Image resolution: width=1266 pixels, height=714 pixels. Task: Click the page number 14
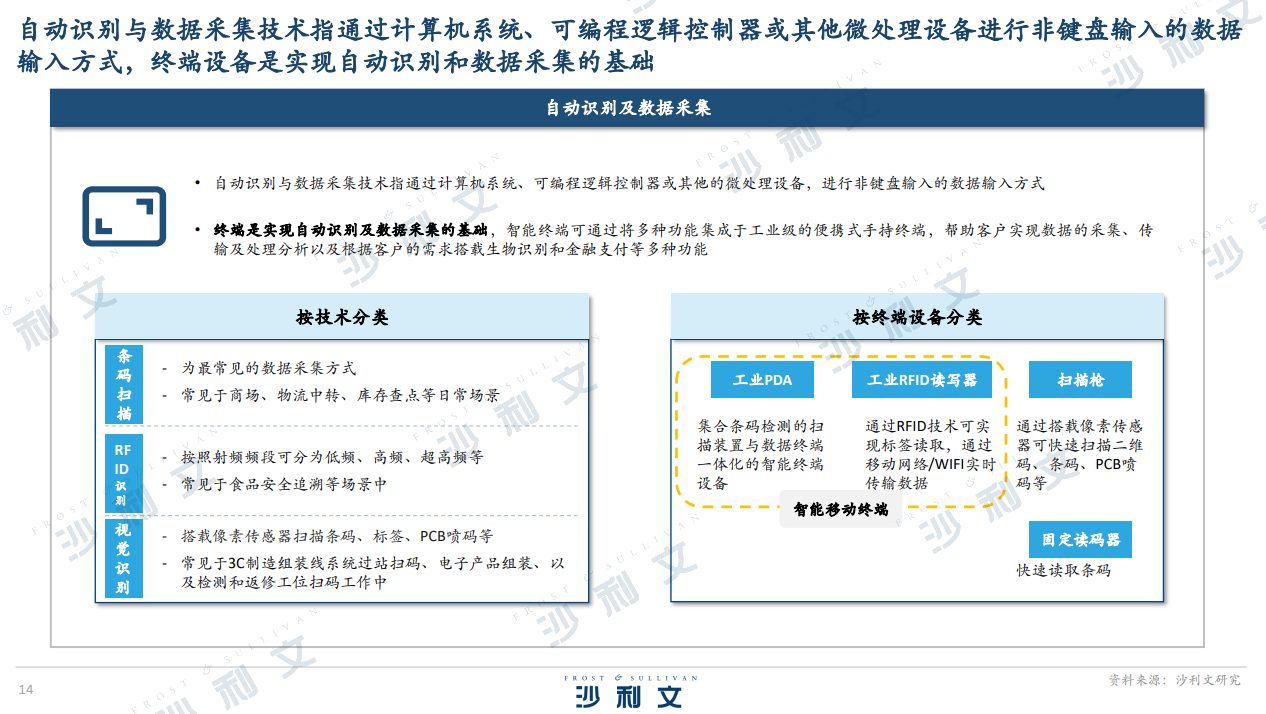[26, 690]
